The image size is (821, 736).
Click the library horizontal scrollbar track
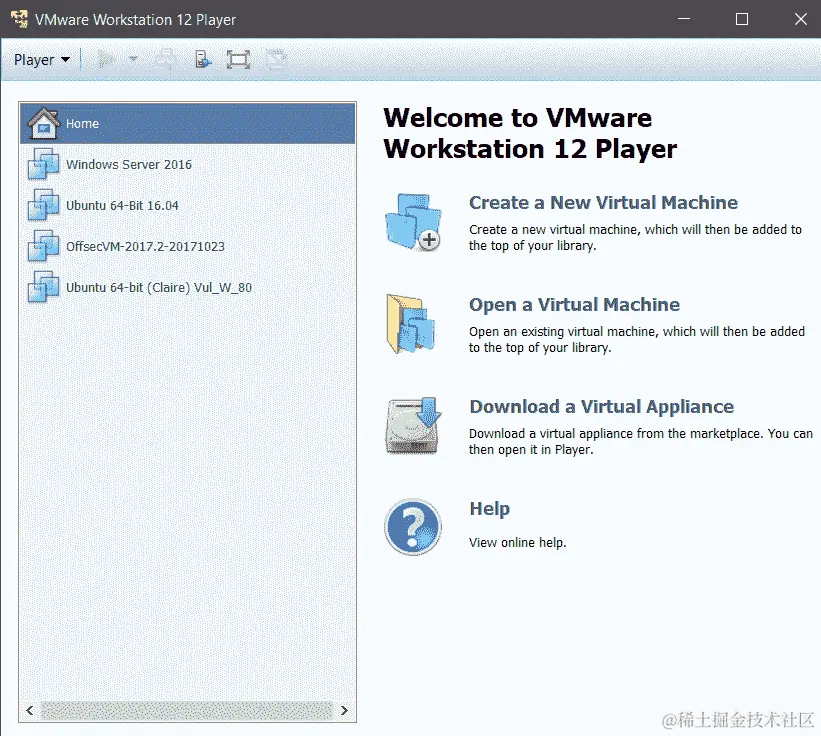187,710
